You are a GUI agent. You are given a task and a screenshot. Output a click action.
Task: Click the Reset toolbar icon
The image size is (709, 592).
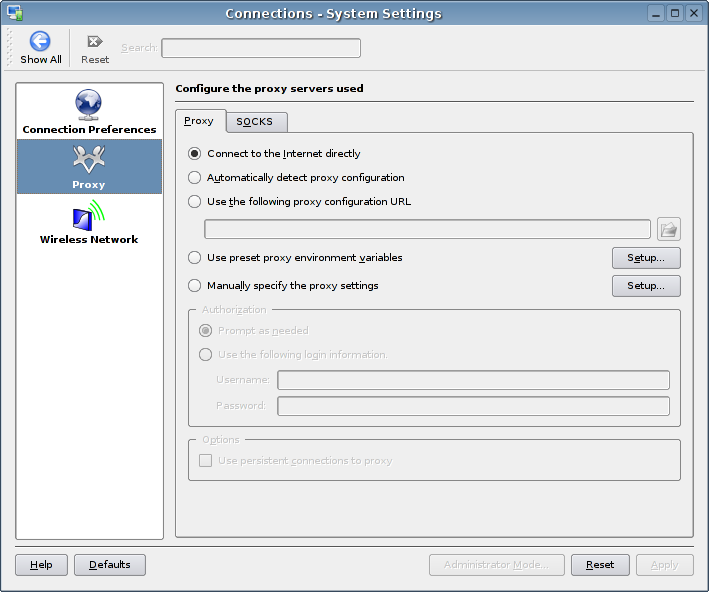click(x=95, y=41)
